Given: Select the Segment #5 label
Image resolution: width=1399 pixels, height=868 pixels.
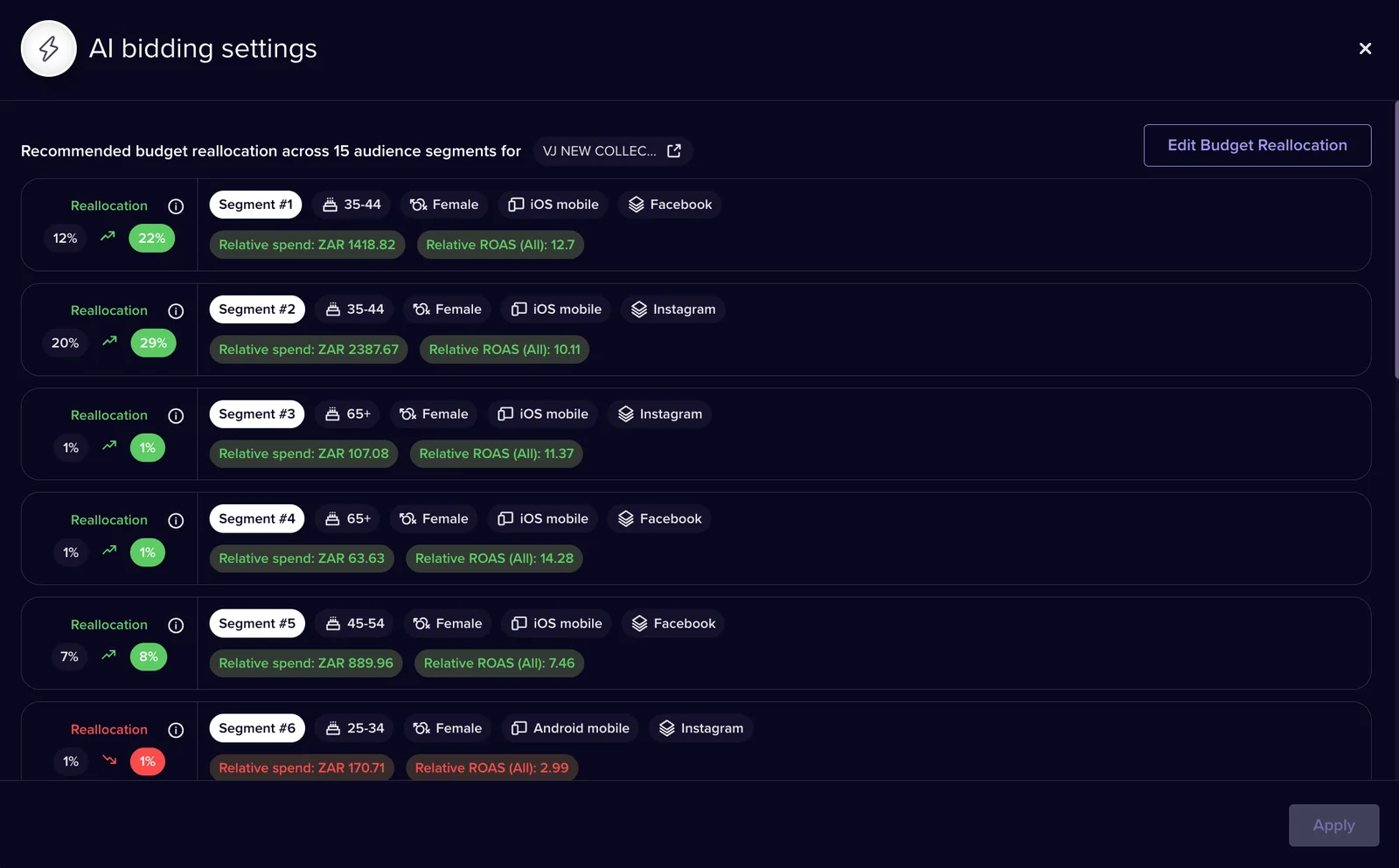Looking at the screenshot, I should [257, 623].
